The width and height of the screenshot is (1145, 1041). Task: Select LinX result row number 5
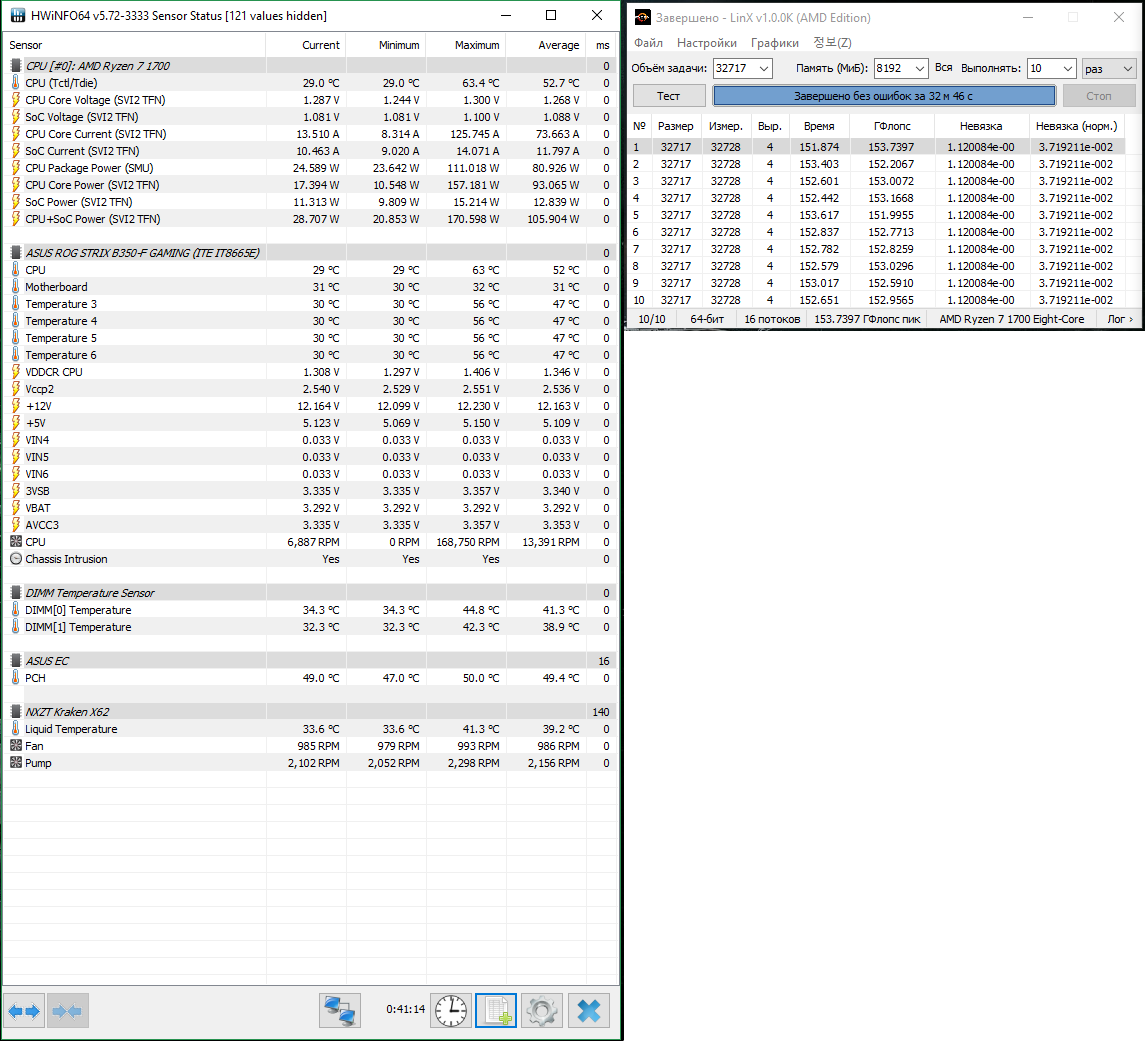click(x=878, y=215)
